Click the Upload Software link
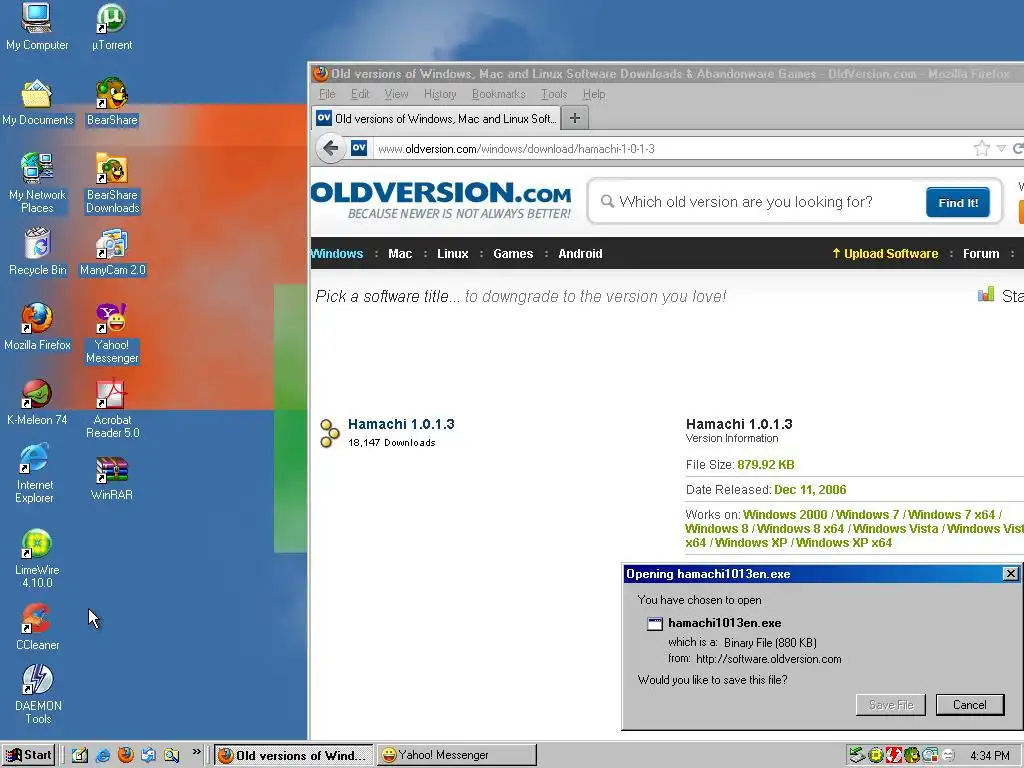 pos(885,253)
